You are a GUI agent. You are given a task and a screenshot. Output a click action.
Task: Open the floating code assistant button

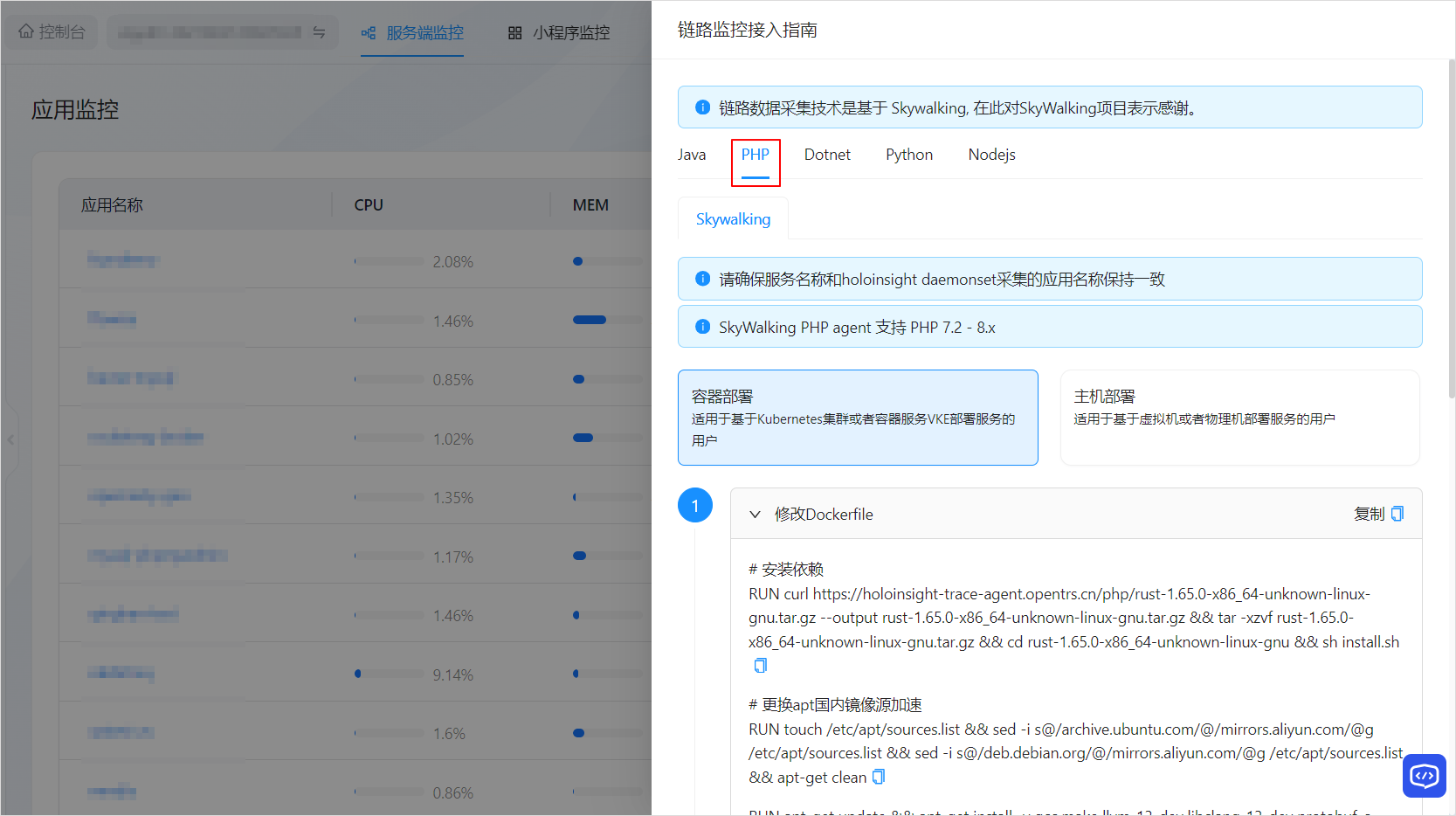[x=1425, y=776]
